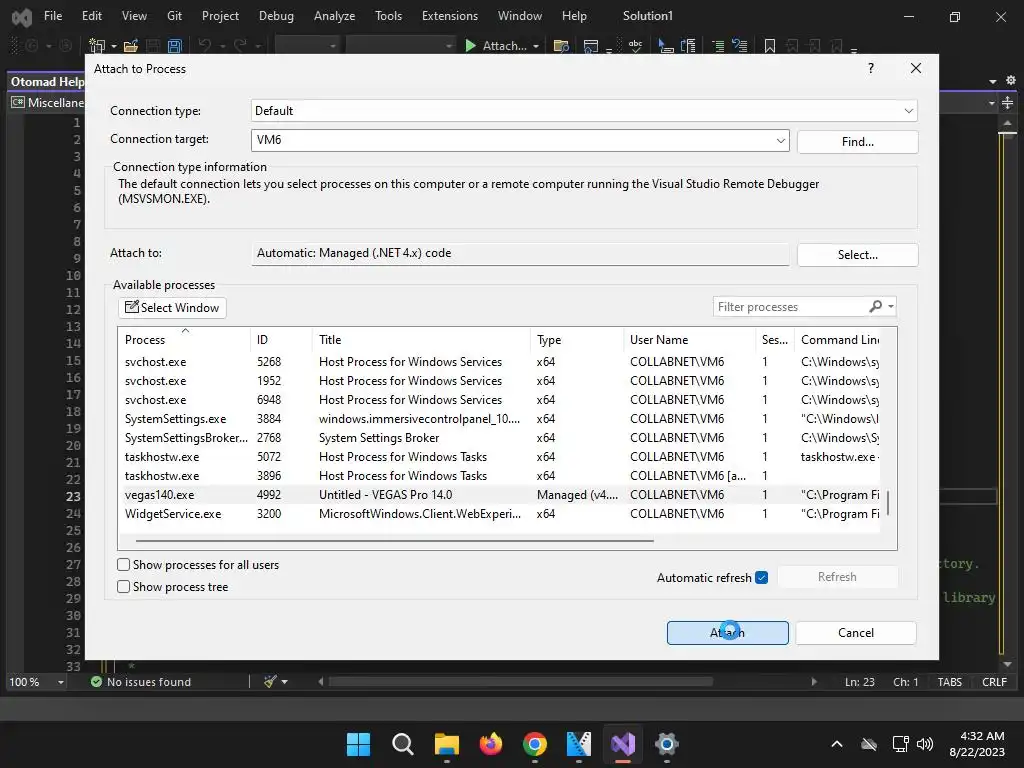
Task: Click the Find in Files toolbar icon
Action: tap(561, 46)
